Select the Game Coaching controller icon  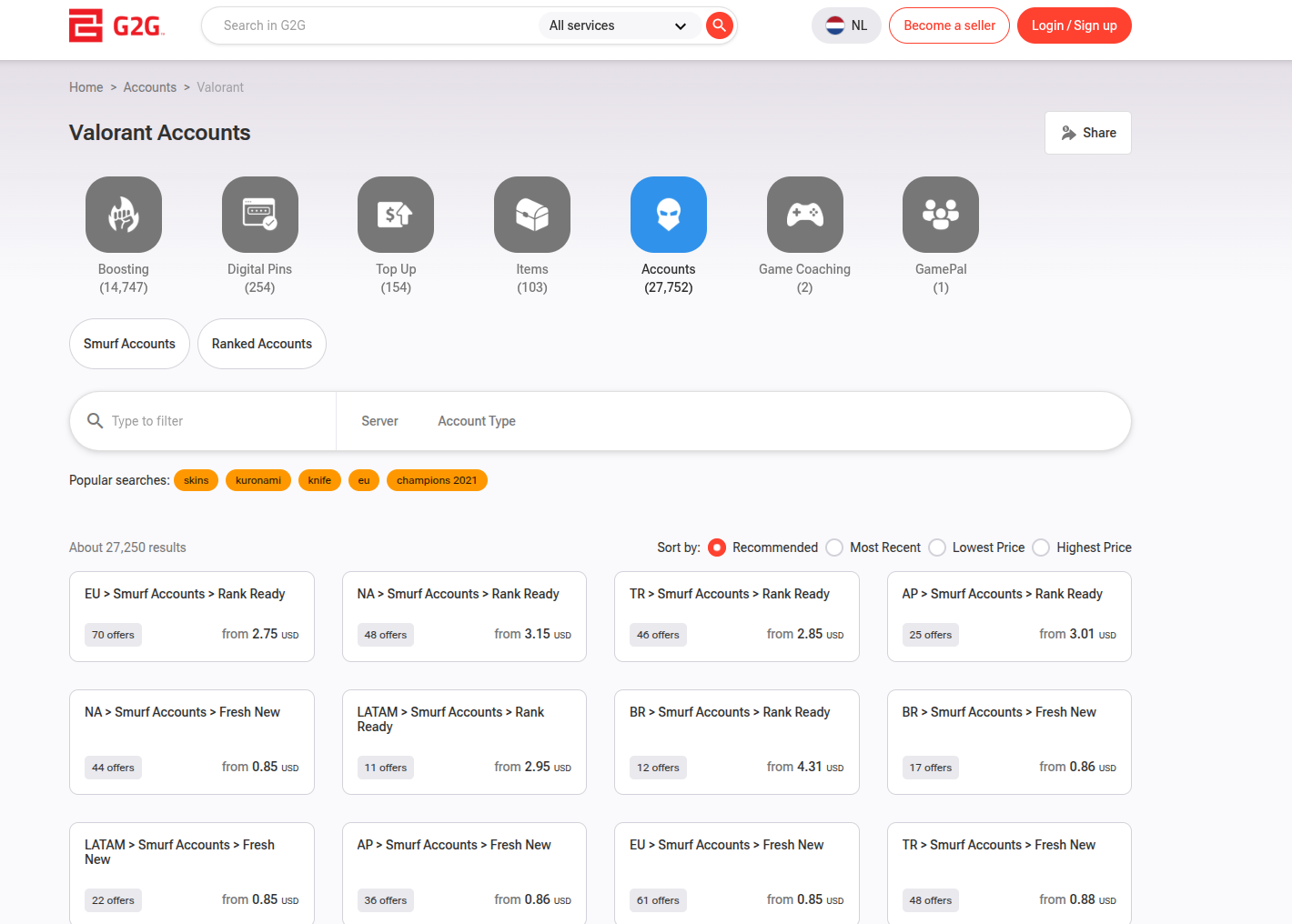pos(804,215)
